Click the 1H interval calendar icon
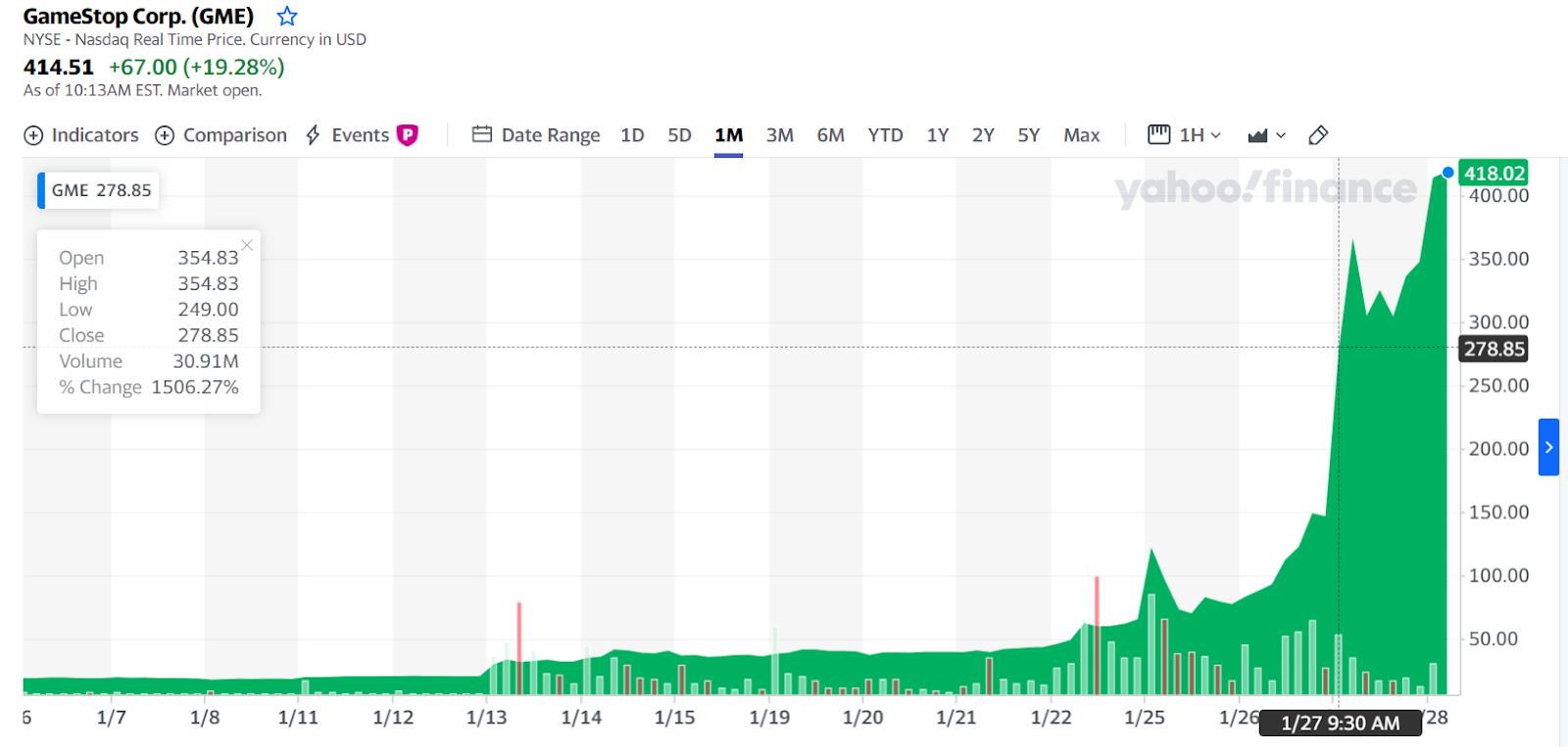Image resolution: width=1568 pixels, height=747 pixels. click(1158, 134)
